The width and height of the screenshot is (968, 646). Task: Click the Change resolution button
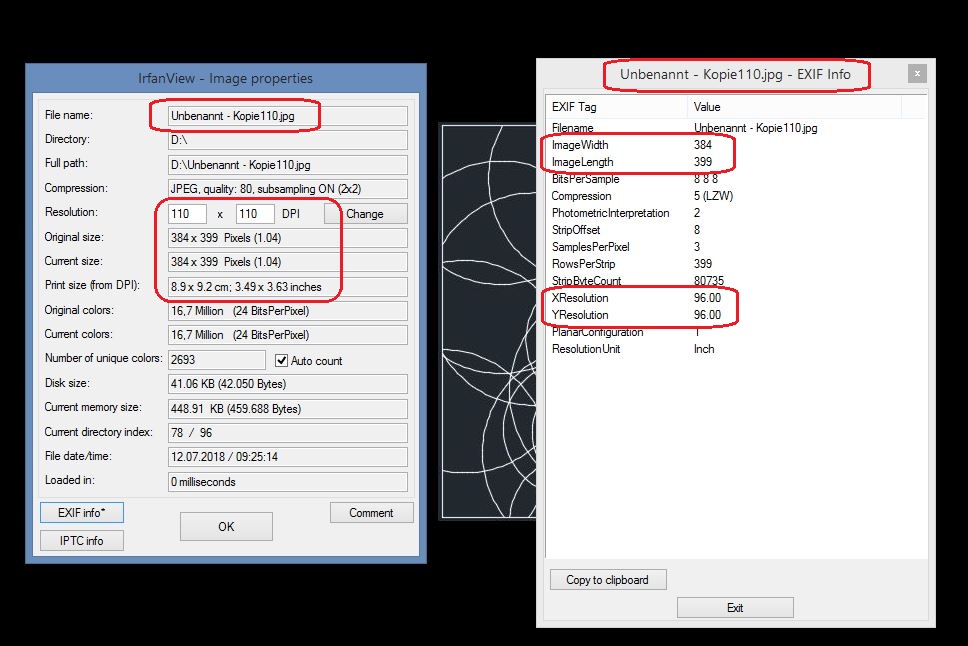pos(365,214)
